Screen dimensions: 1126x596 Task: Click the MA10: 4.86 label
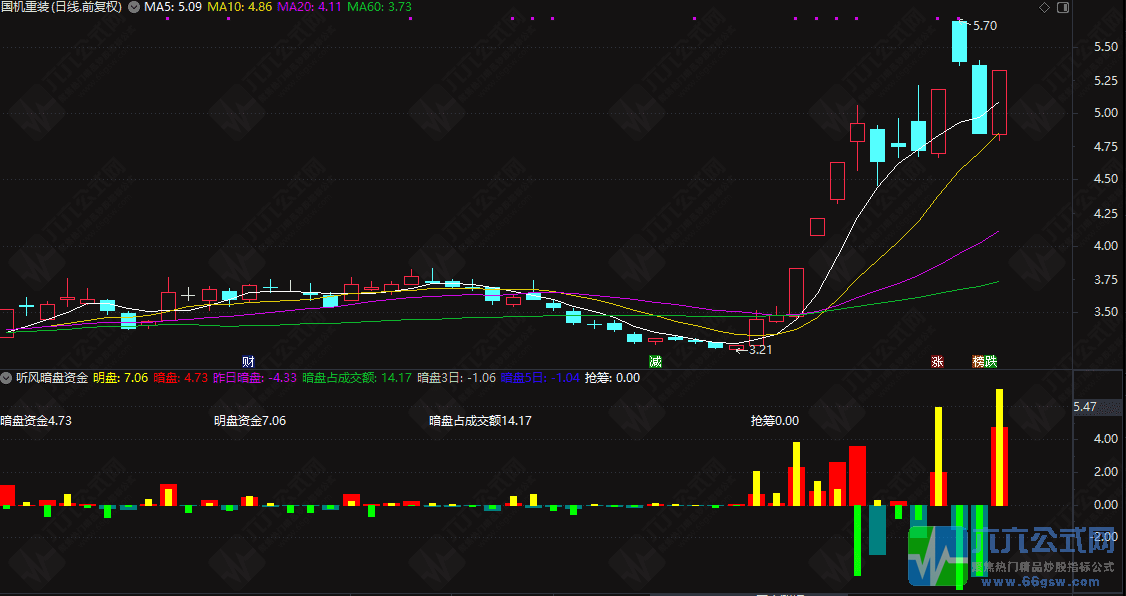pos(239,7)
